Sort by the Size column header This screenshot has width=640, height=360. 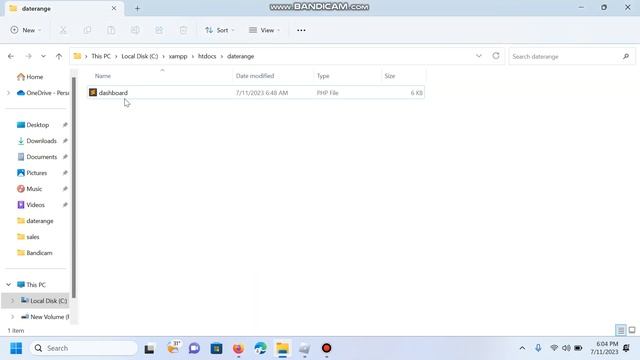(x=390, y=76)
